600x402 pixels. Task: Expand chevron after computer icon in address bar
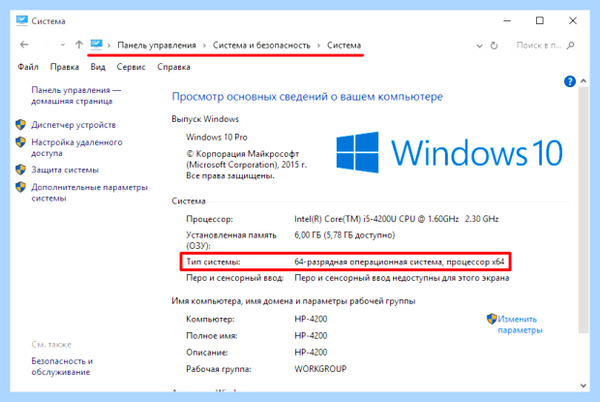(109, 46)
